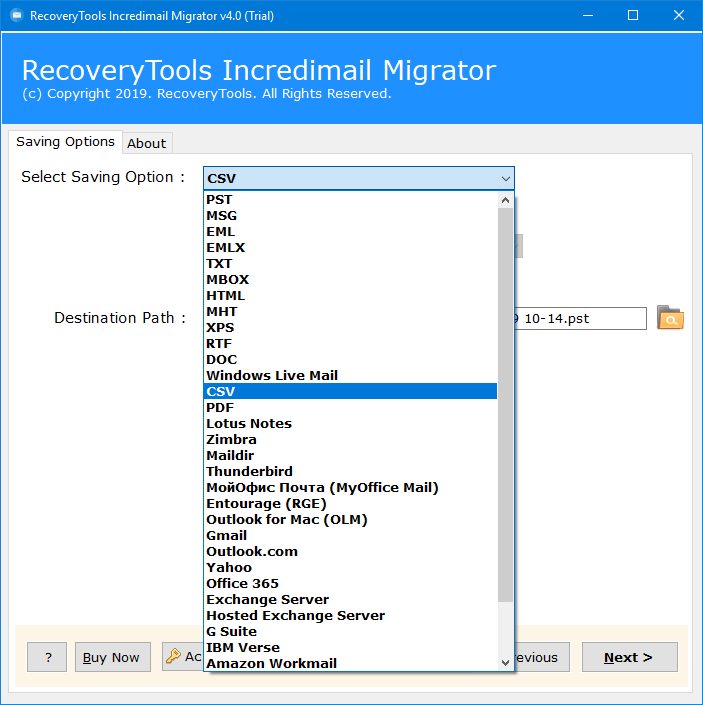
Task: Click the app icon in the title bar
Action: tap(17, 16)
